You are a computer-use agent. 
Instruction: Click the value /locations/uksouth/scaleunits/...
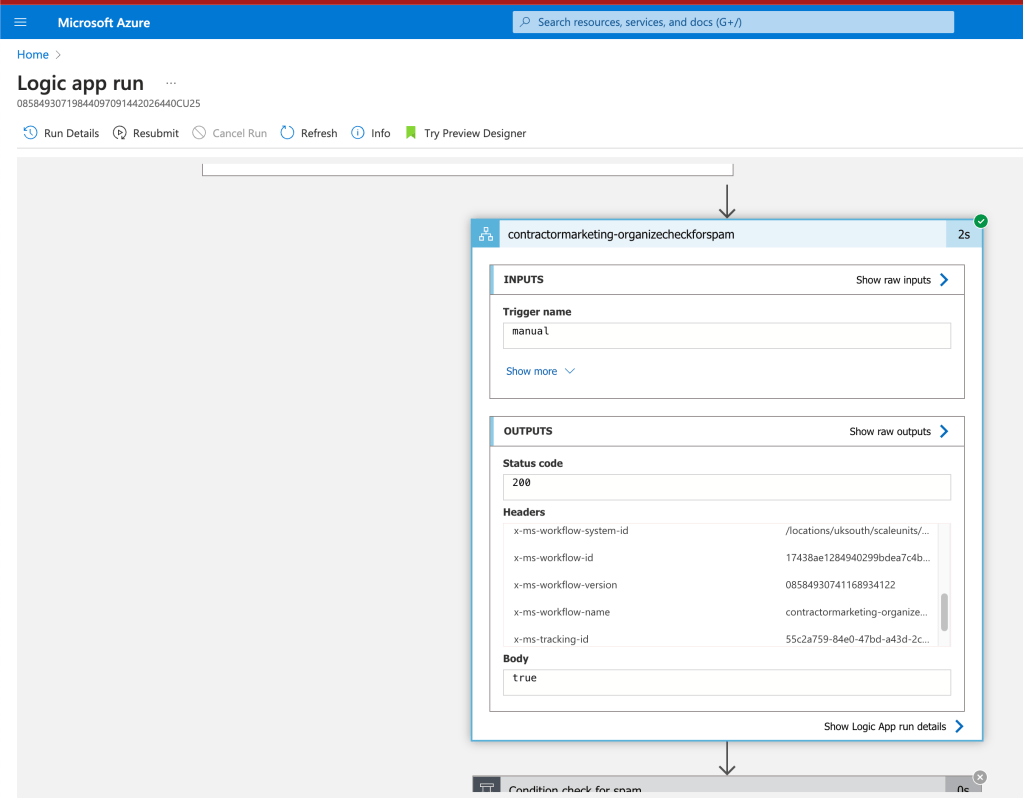[x=857, y=531]
